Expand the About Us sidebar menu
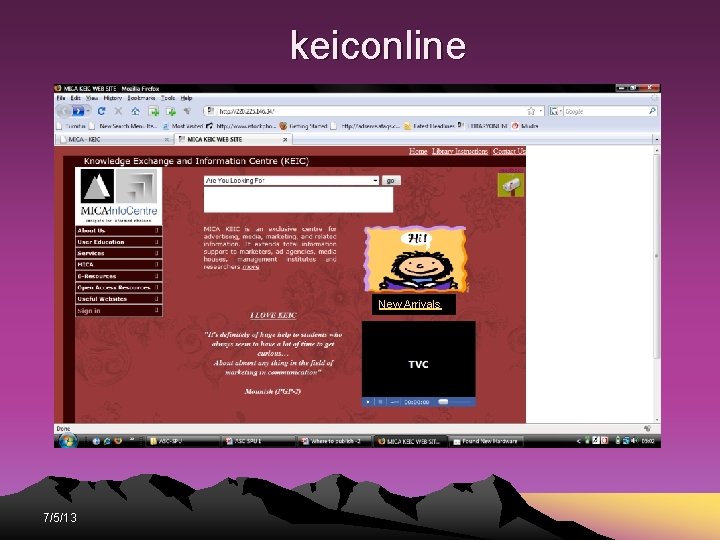This screenshot has height=540, width=720. tap(118, 231)
